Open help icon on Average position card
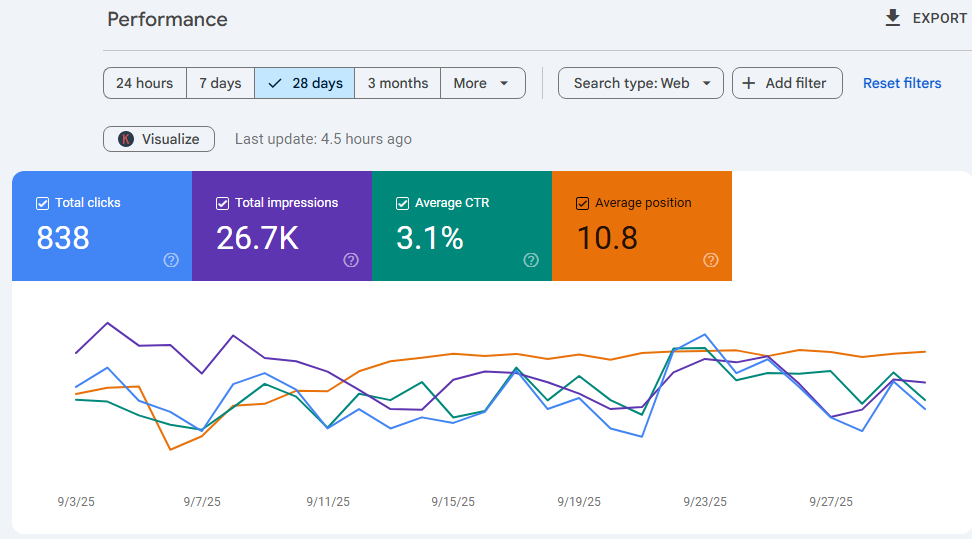Screen dimensions: 972x539 click(711, 260)
